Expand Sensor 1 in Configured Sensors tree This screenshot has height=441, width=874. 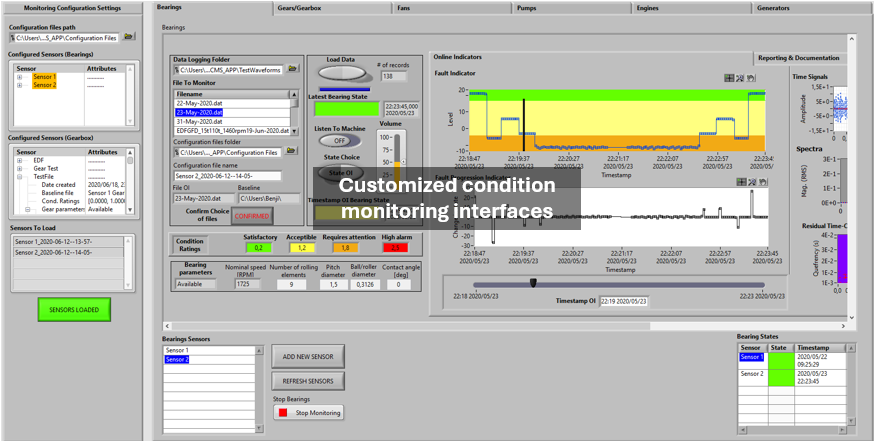point(19,77)
